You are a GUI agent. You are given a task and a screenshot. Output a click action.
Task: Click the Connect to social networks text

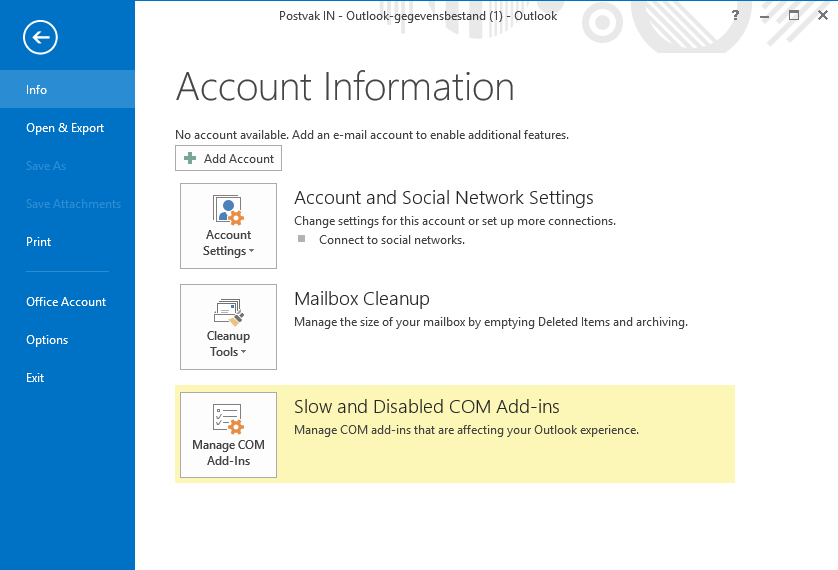pos(392,240)
